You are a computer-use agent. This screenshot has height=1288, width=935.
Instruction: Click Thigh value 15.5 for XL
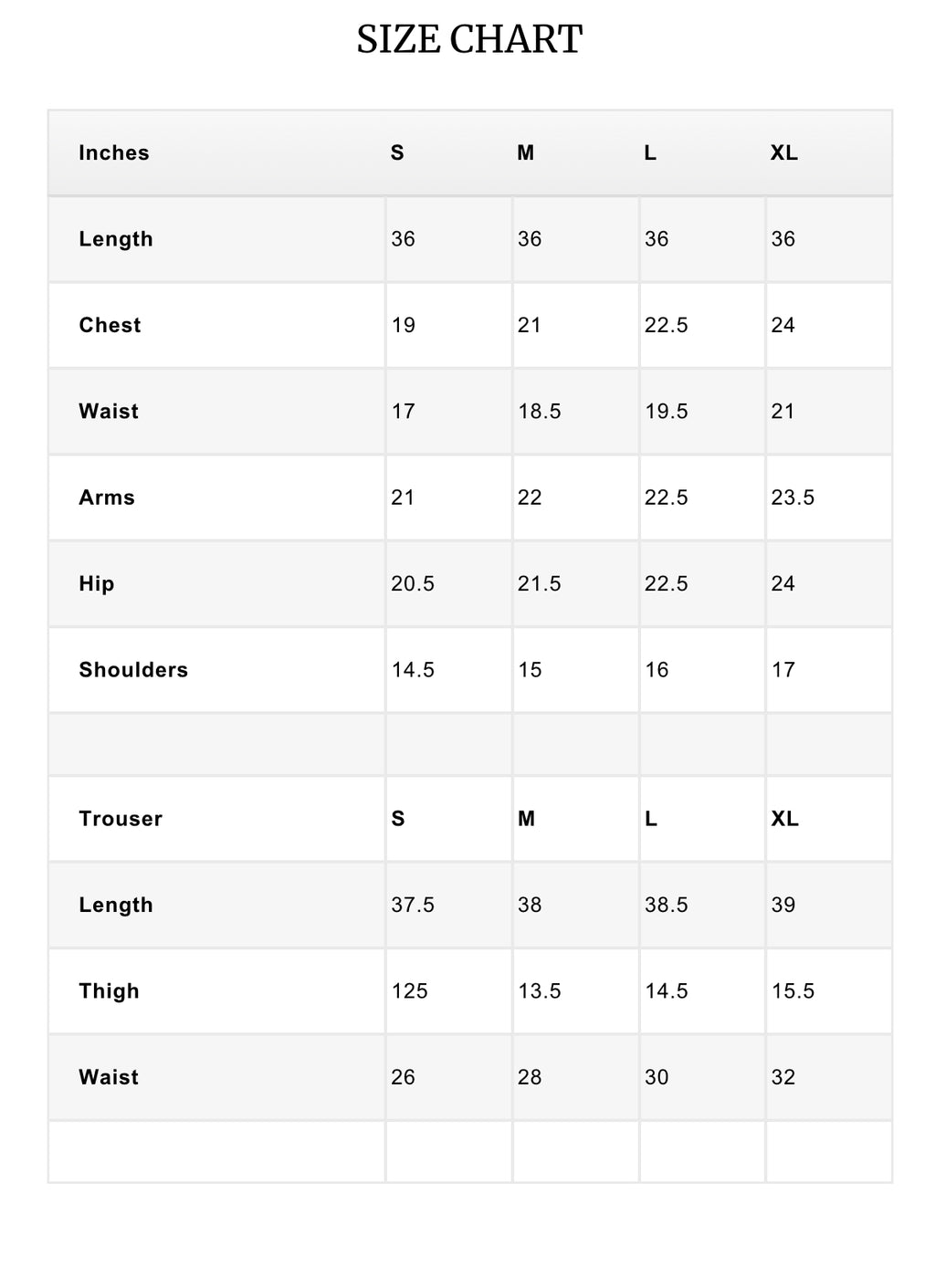click(x=793, y=991)
